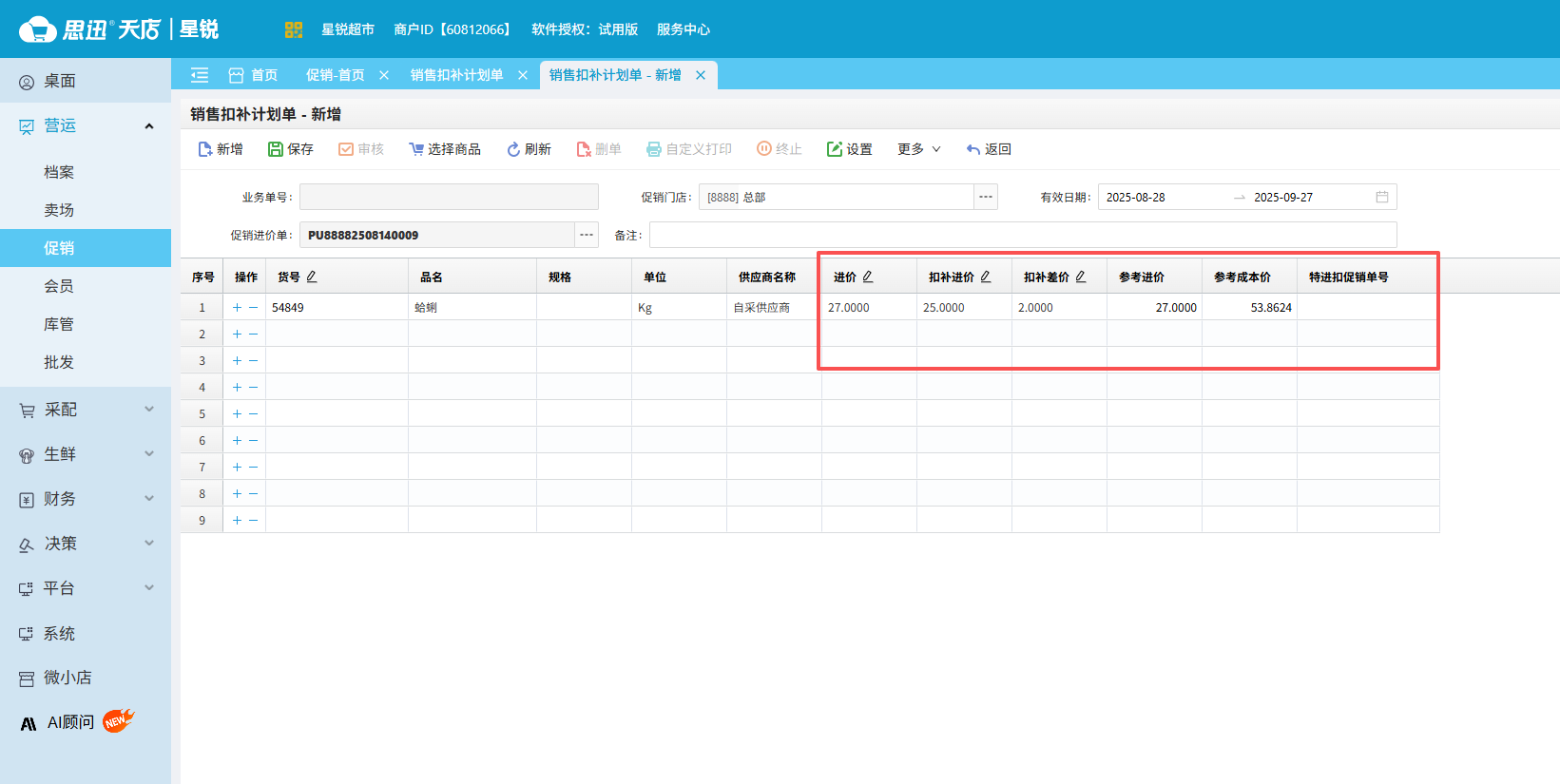Click the calendar icon in the date field
The image size is (1560, 784).
1382,197
